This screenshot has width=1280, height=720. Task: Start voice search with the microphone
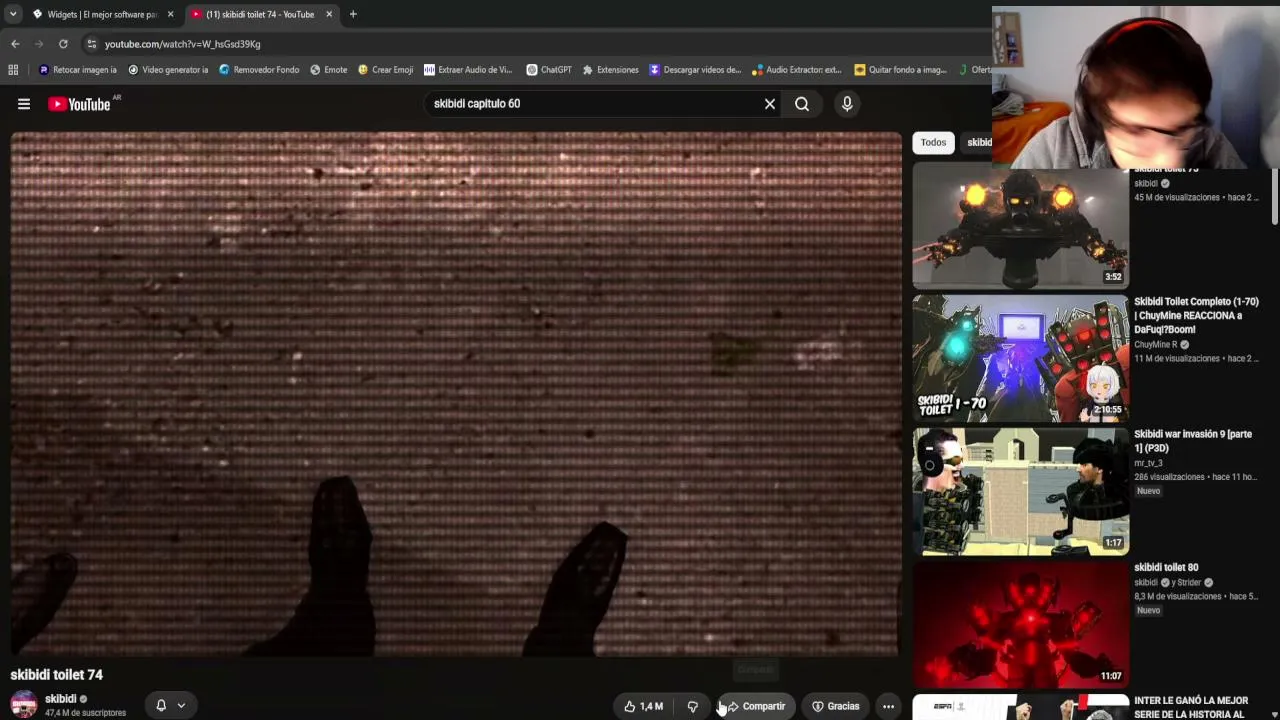point(847,104)
